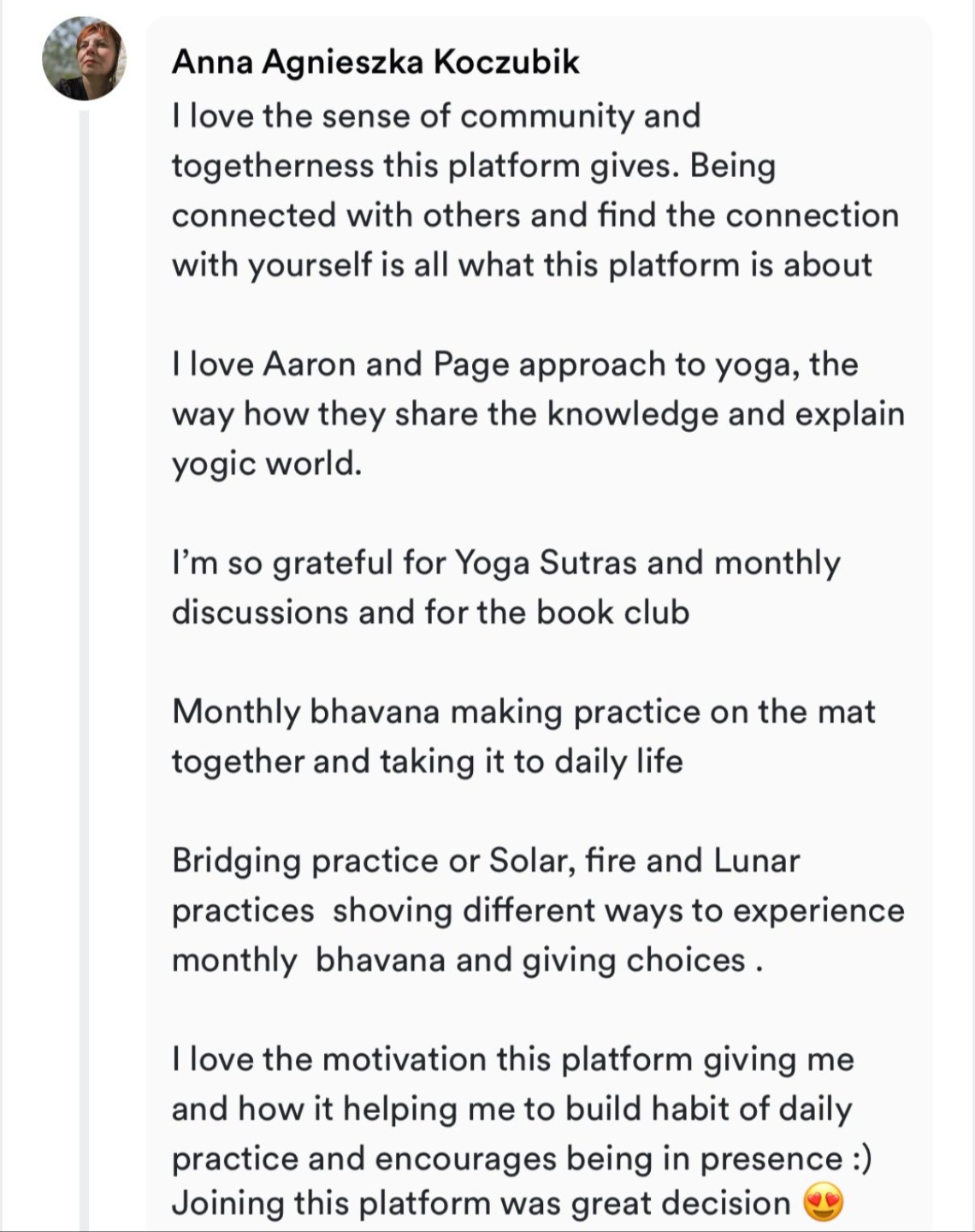Open Anna Agnieszka Koczubik's profile picture
Viewport: 975px width, 1232px height.
click(x=84, y=59)
